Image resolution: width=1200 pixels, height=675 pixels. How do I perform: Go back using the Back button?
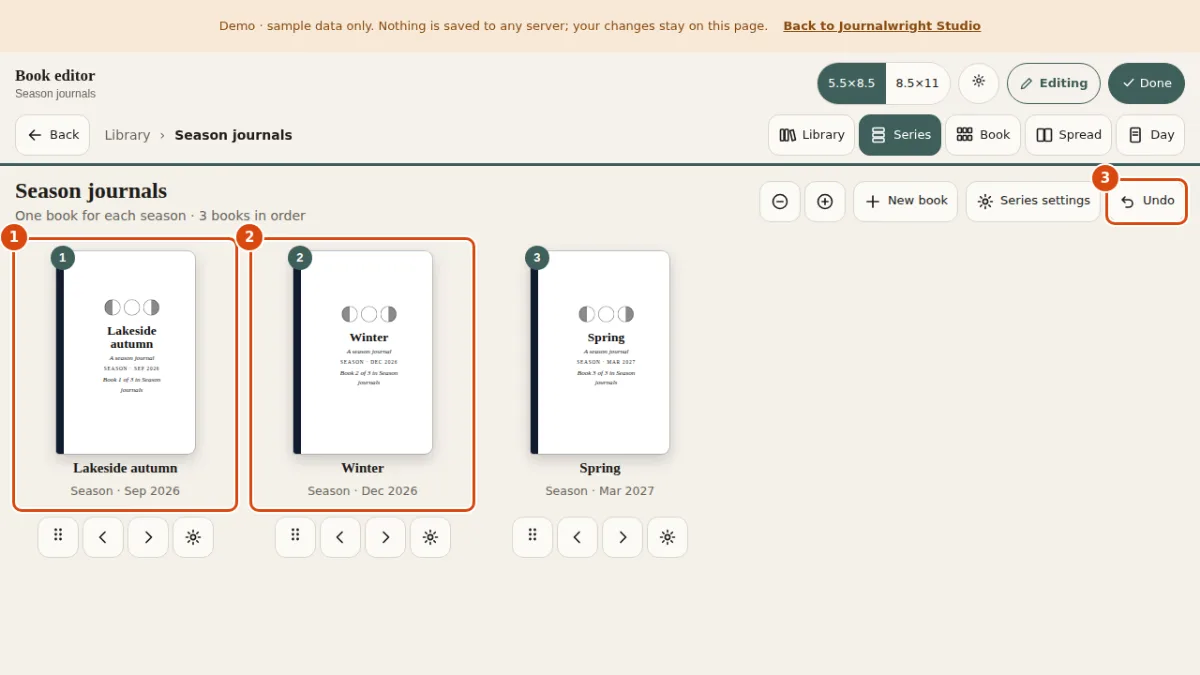[53, 135]
